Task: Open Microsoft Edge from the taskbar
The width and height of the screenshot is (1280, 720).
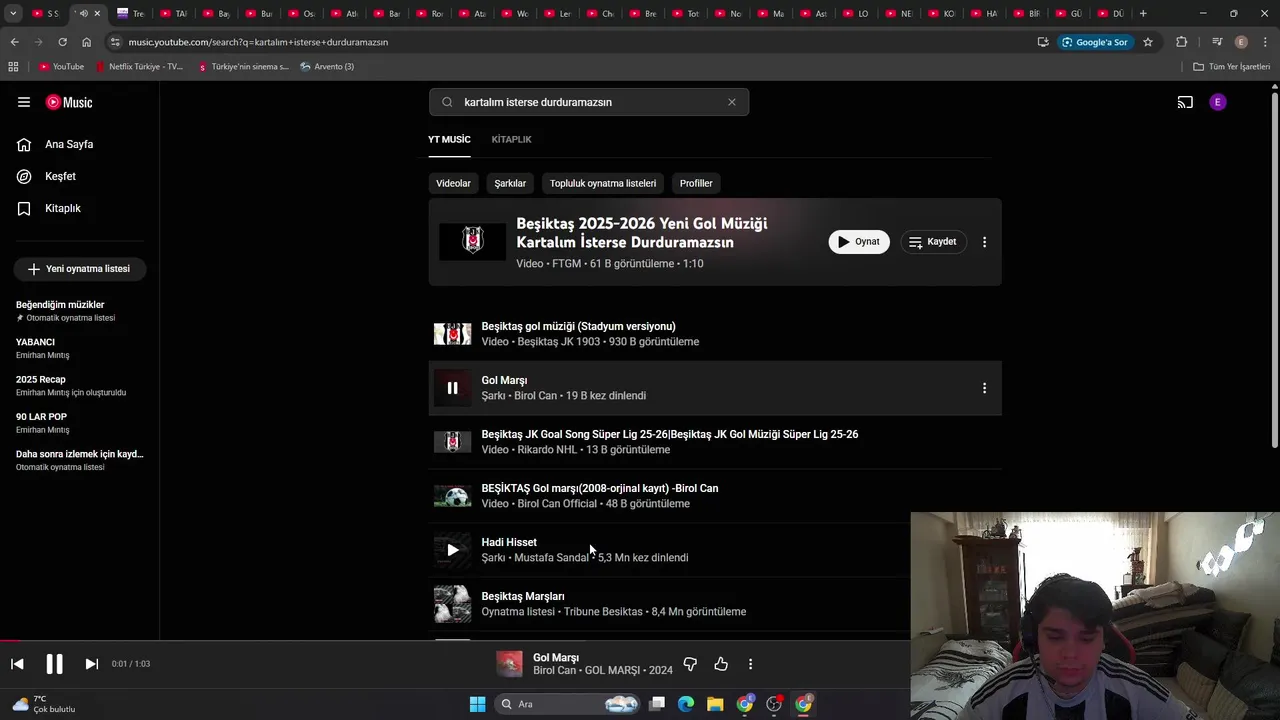Action: 686,704
